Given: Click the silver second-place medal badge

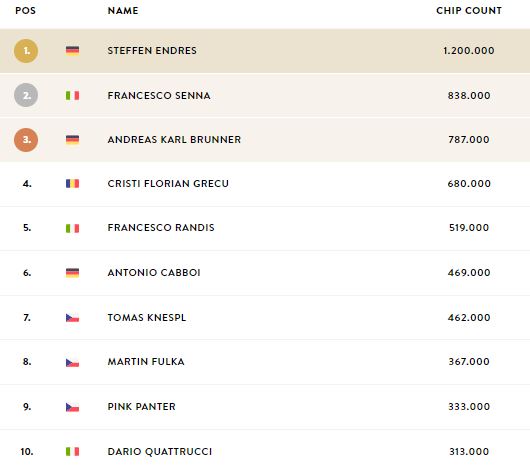Looking at the screenshot, I should click(26, 95).
